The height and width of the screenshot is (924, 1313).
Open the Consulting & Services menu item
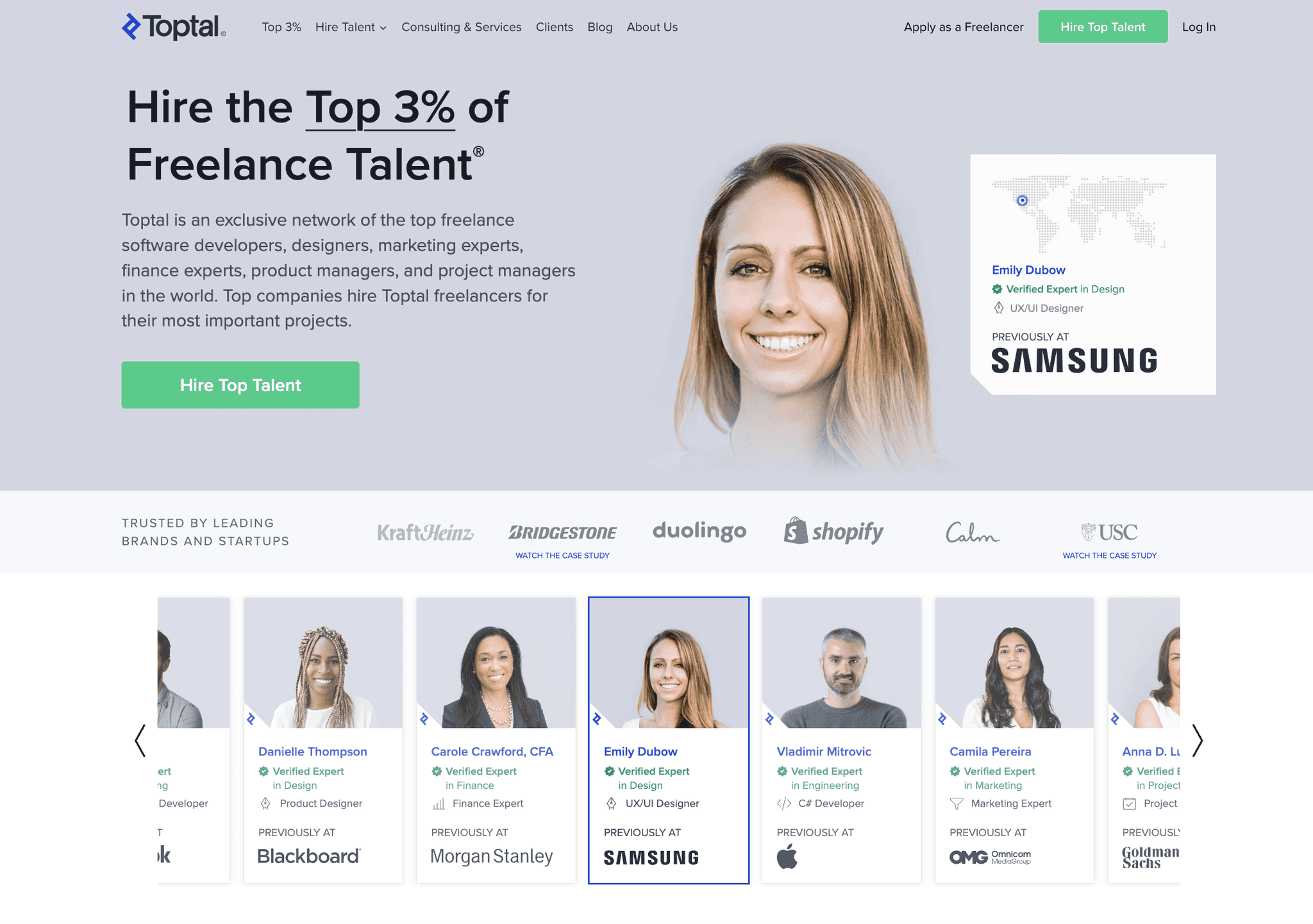[x=462, y=27]
